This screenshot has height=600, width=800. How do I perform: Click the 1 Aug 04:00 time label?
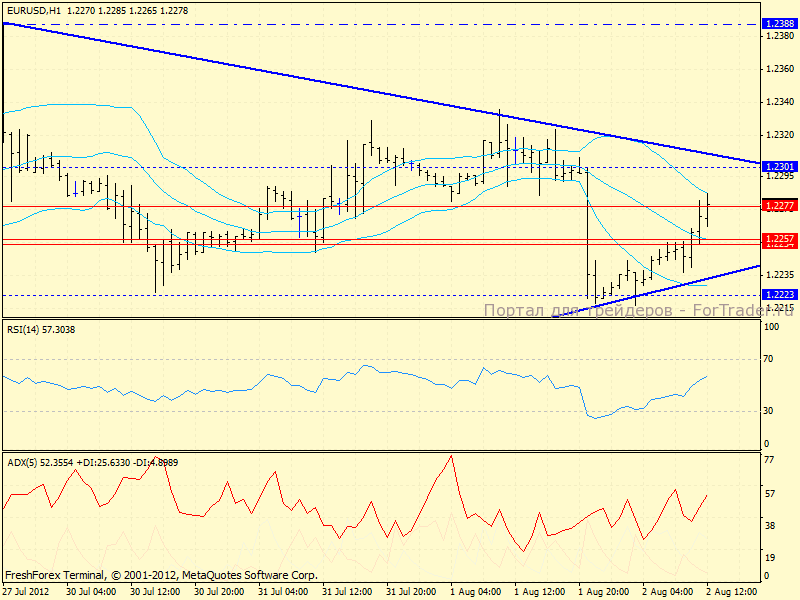point(476,592)
